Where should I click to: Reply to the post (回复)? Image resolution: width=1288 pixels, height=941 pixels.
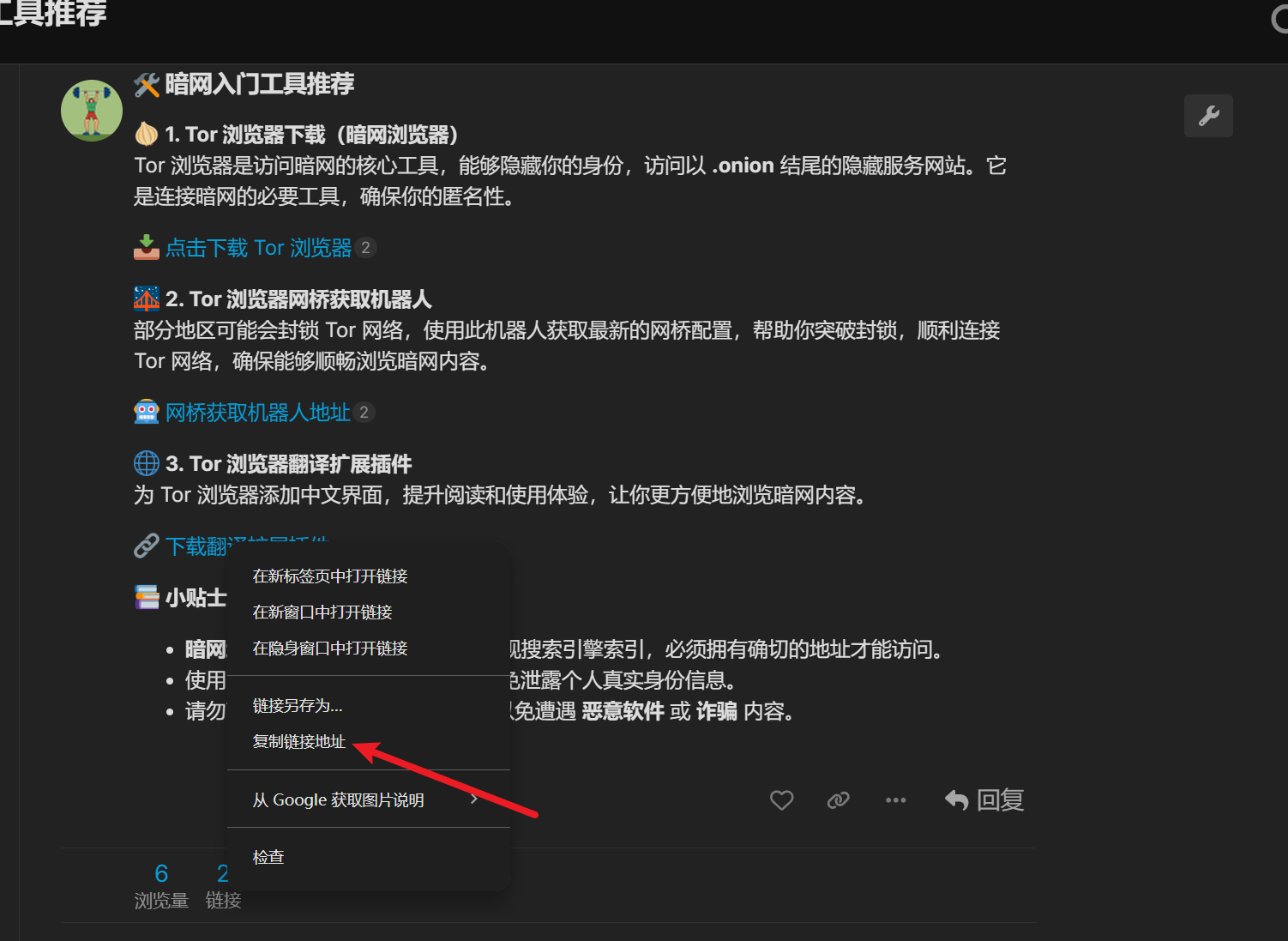(984, 800)
